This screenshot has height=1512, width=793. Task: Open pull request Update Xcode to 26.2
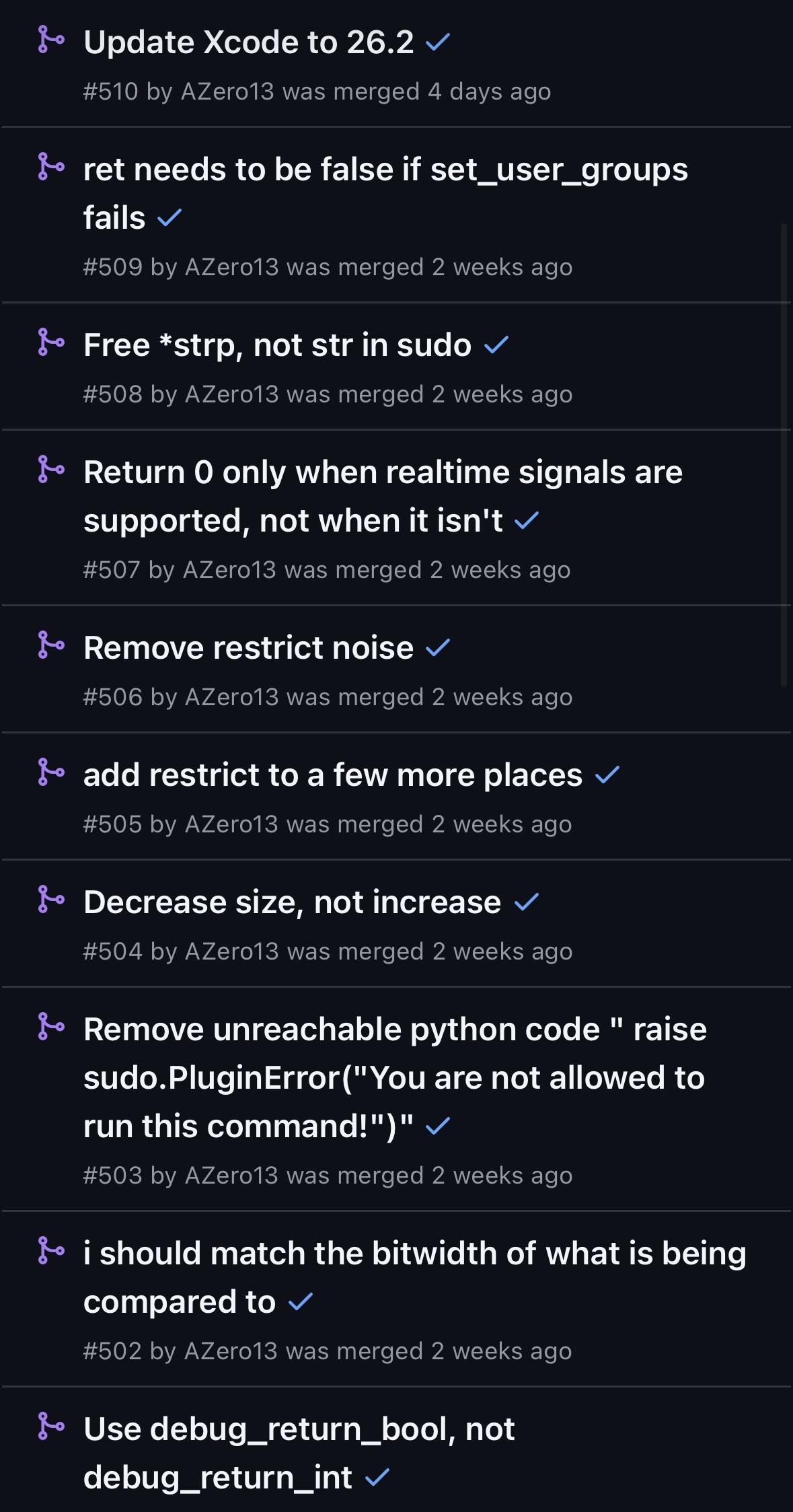pos(248,42)
